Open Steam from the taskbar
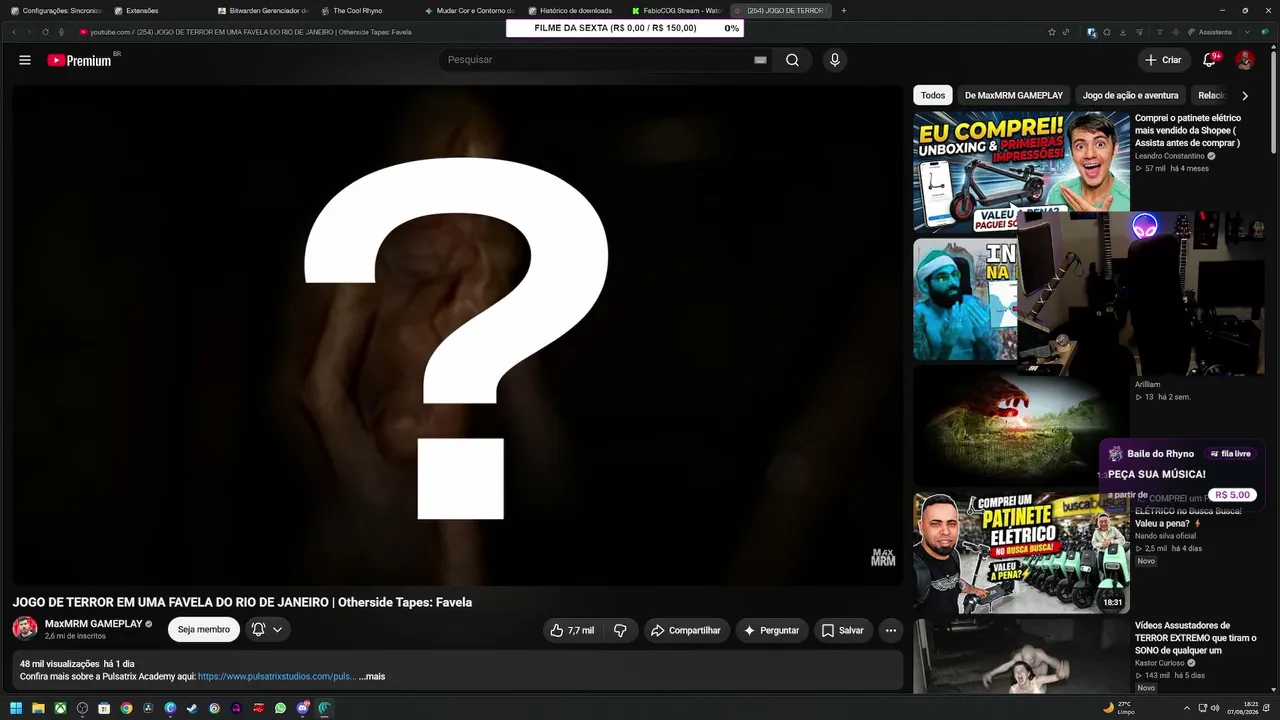Image resolution: width=1280 pixels, height=720 pixels. (x=192, y=708)
